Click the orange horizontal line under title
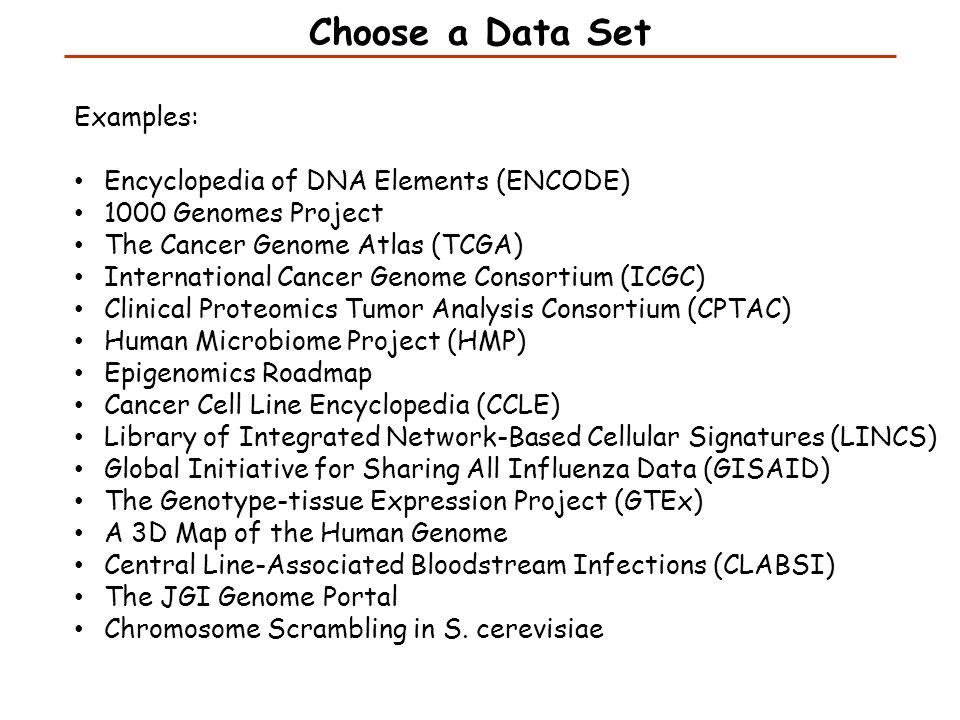The width and height of the screenshot is (960, 720). 480,56
